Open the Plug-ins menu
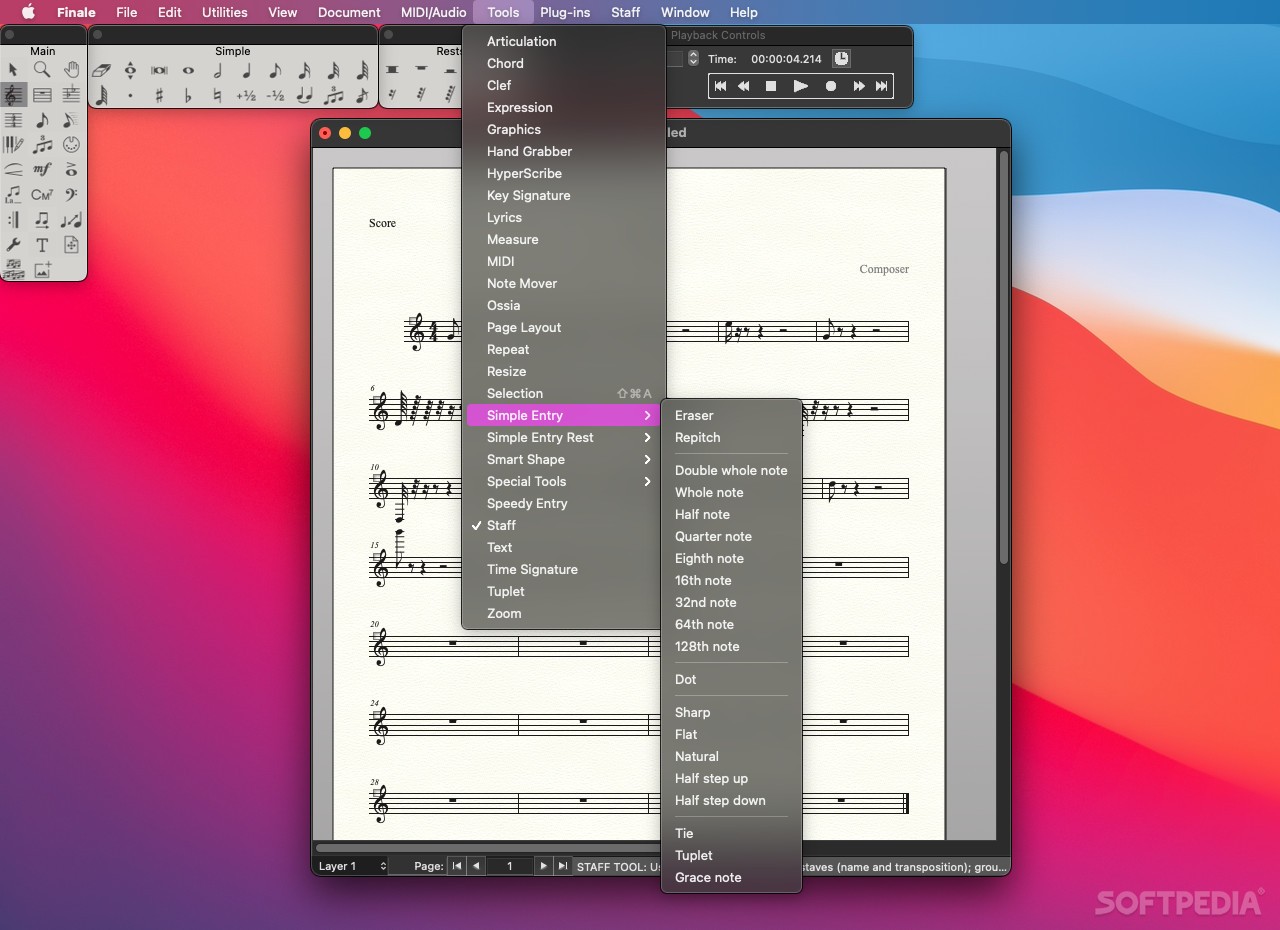This screenshot has width=1280, height=930. (565, 12)
